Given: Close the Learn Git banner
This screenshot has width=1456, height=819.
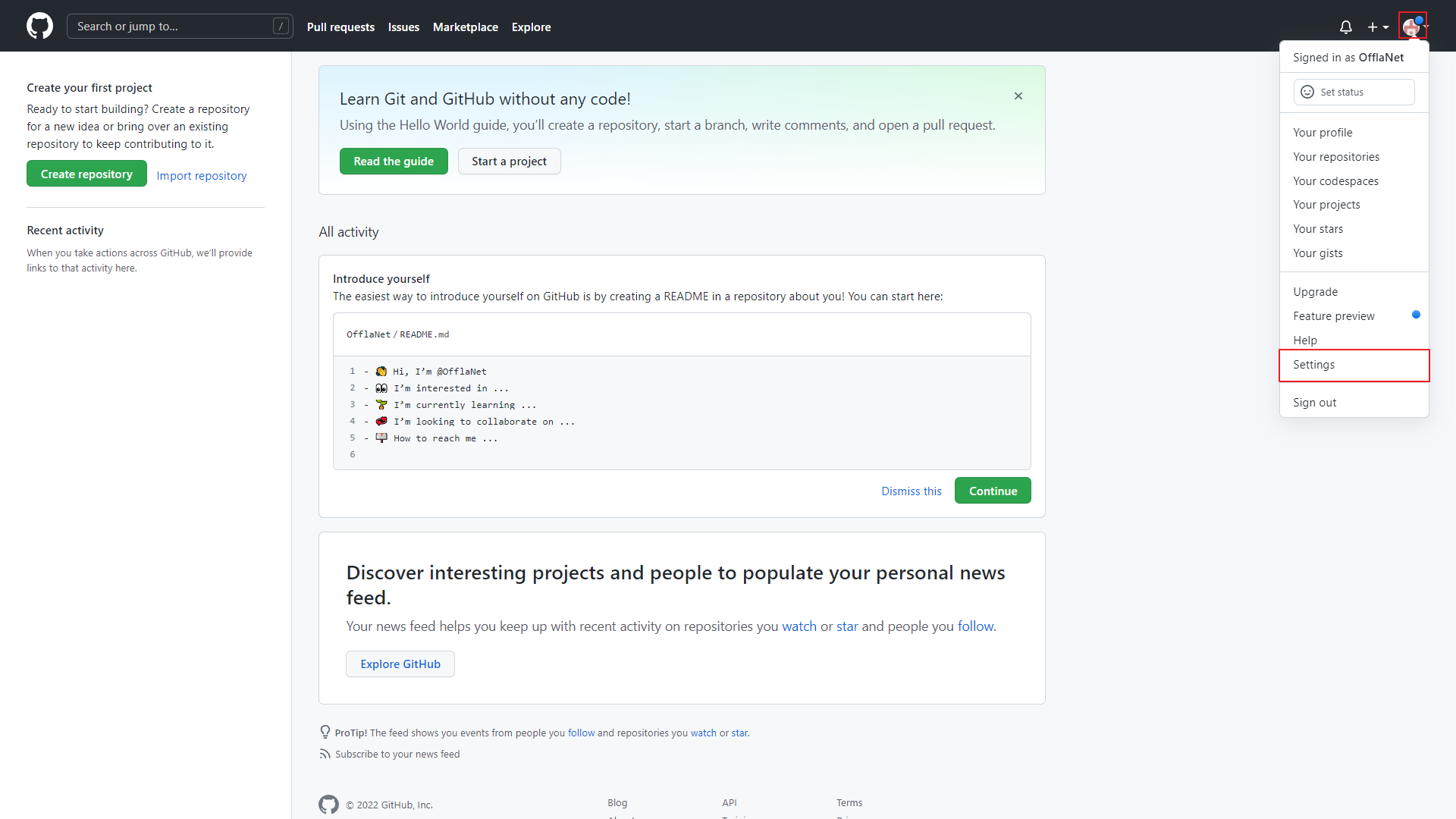Looking at the screenshot, I should pyautogui.click(x=1018, y=96).
